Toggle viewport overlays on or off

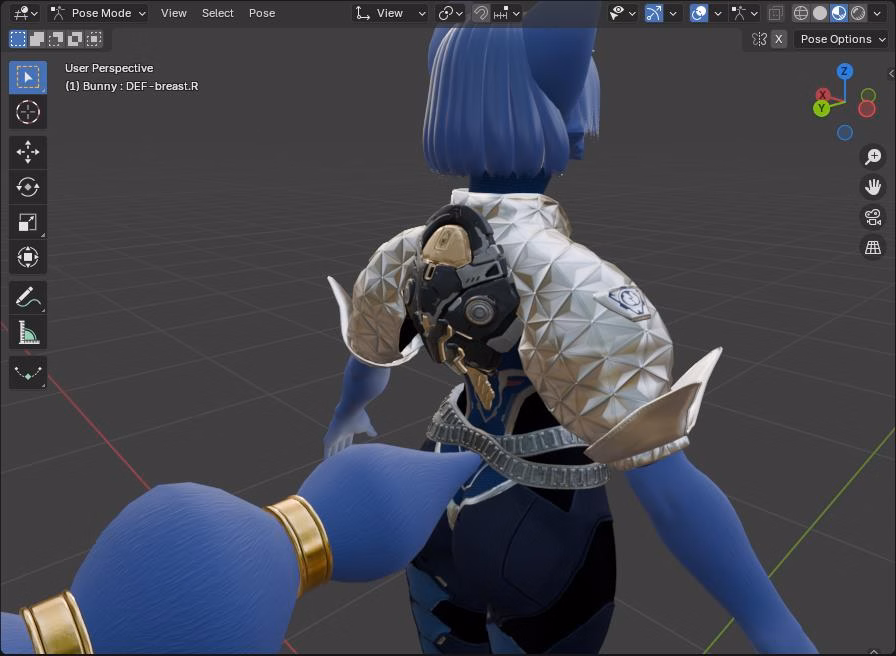point(698,13)
